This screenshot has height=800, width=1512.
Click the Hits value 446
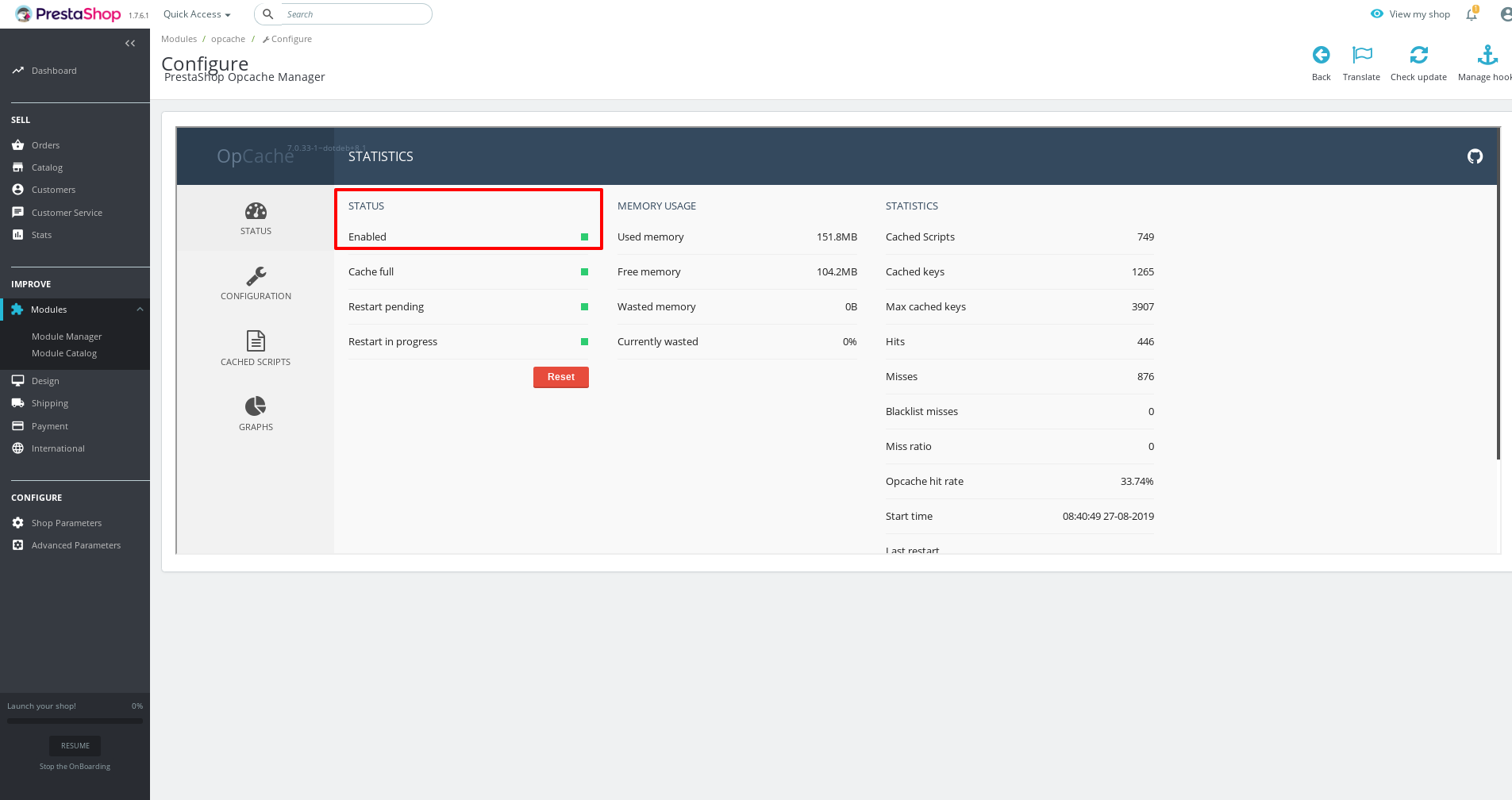[1145, 342]
